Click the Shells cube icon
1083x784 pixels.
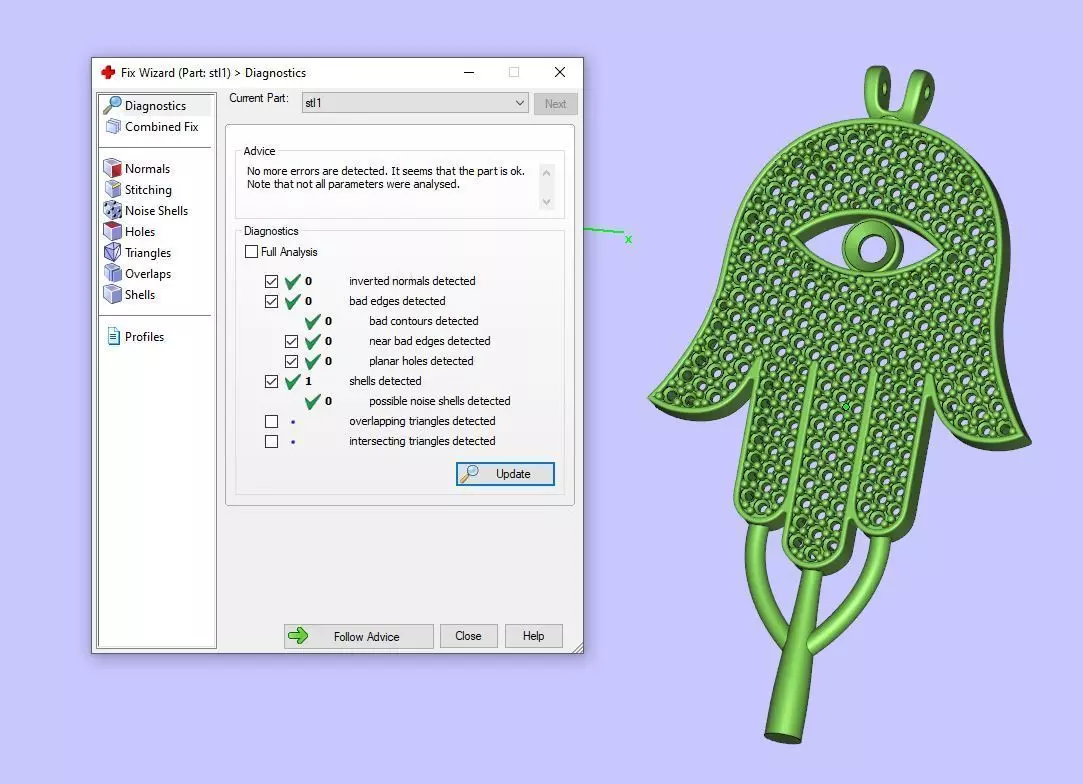[x=113, y=294]
